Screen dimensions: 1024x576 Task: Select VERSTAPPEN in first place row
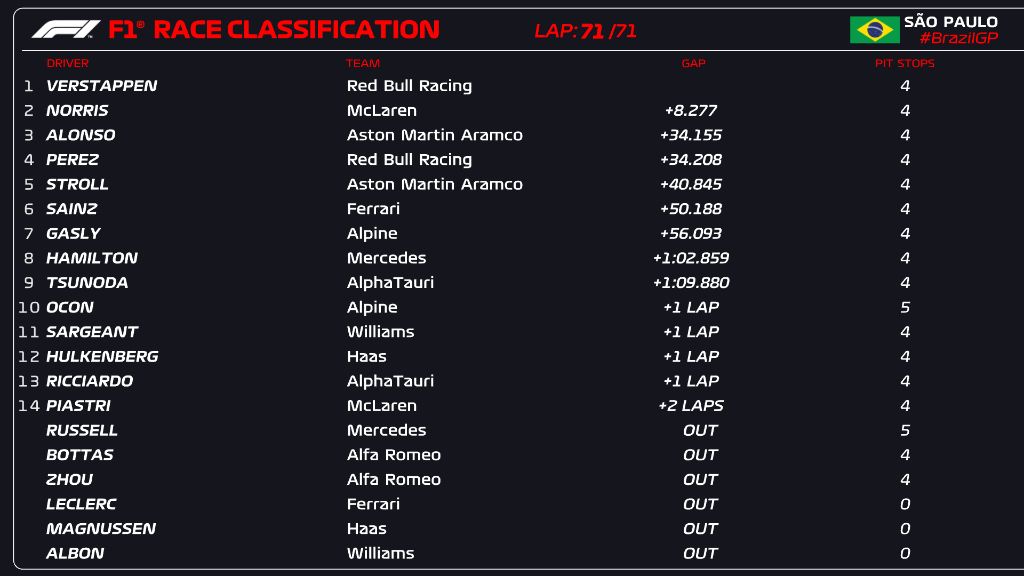point(101,86)
